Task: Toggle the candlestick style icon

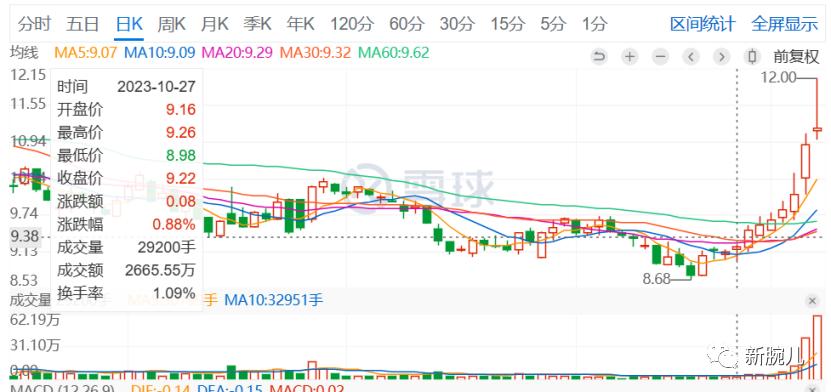Action: (752, 56)
